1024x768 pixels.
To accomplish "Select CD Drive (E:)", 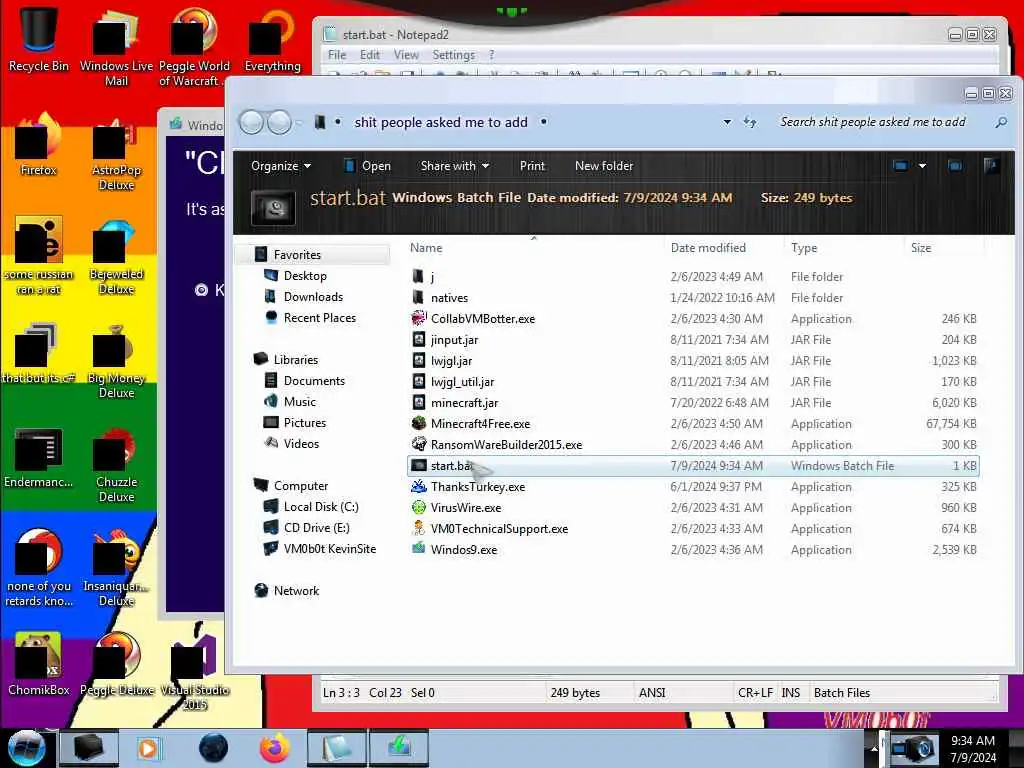I will 316,528.
